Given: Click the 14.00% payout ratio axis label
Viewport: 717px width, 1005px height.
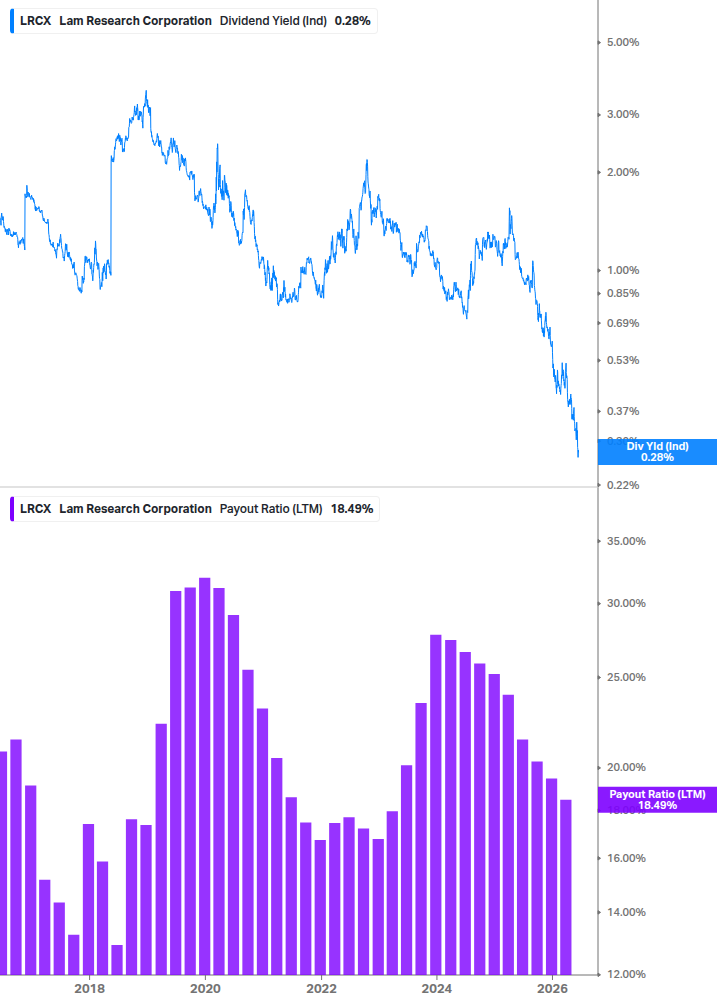Looking at the screenshot, I should coord(626,912).
